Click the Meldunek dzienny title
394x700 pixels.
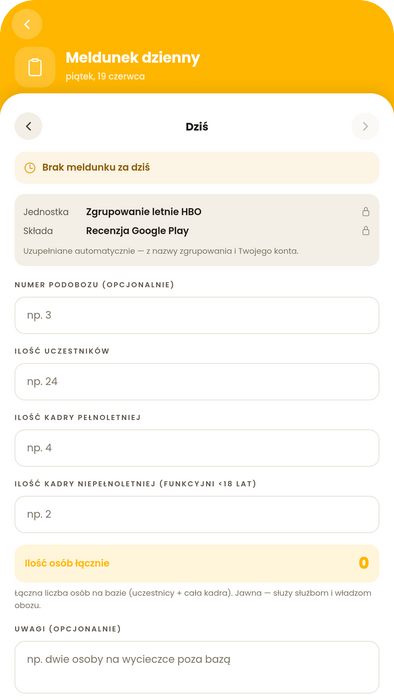coord(133,58)
